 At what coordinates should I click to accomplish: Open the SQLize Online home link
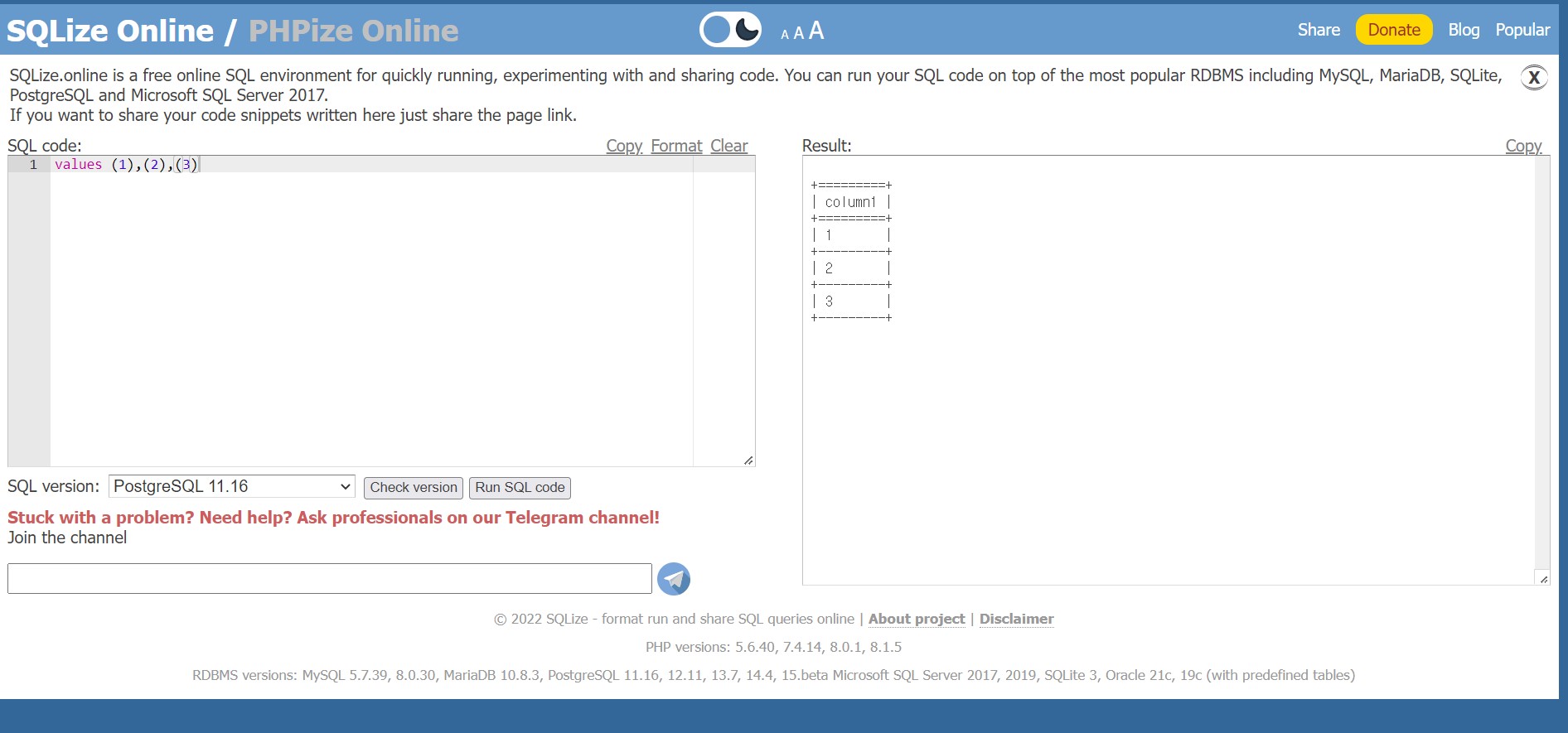click(x=110, y=31)
